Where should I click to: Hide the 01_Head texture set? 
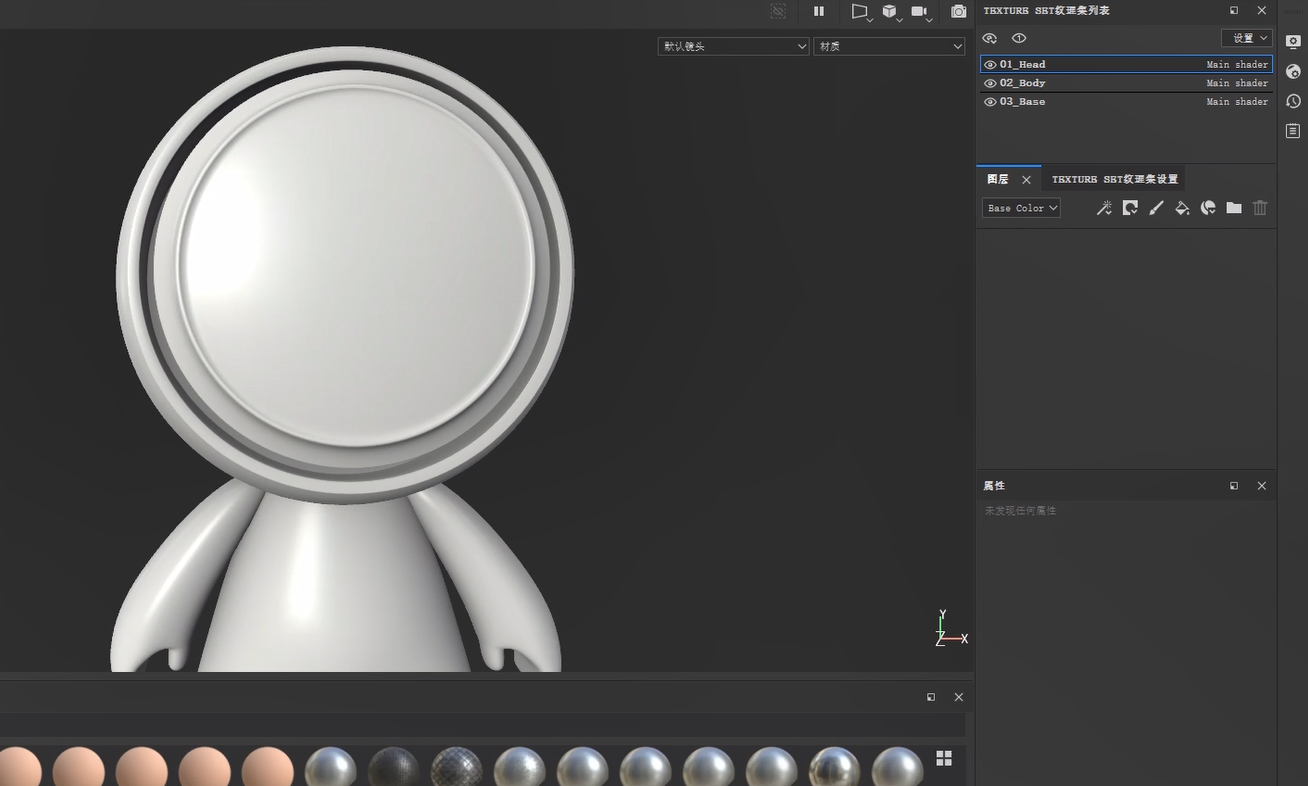[990, 65]
